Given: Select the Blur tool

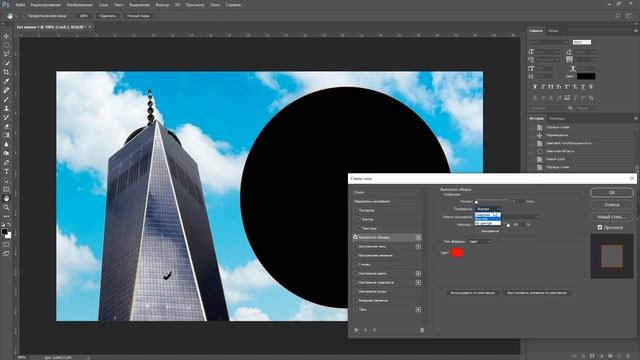Looking at the screenshot, I should pyautogui.click(x=6, y=144).
